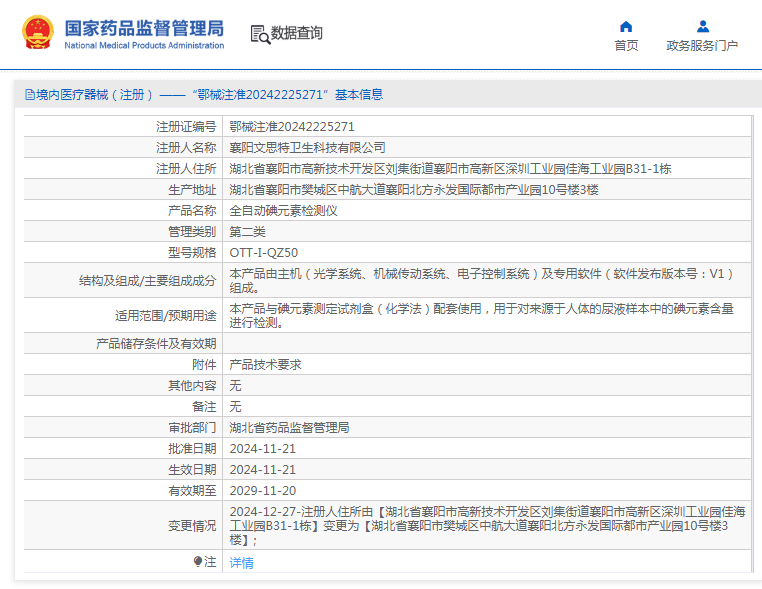Click the document icon before 境内医疗器械

click(30, 95)
